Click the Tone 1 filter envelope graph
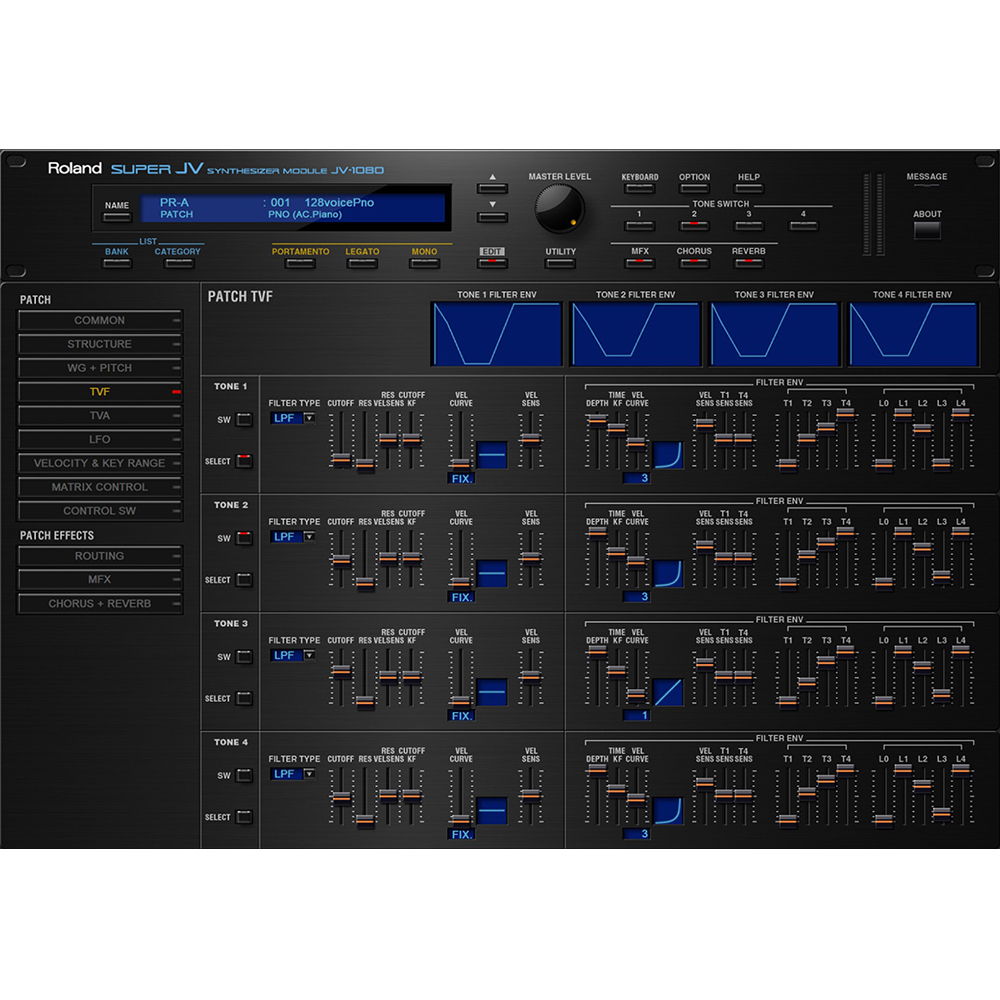This screenshot has height=1000, width=1000. point(497,334)
